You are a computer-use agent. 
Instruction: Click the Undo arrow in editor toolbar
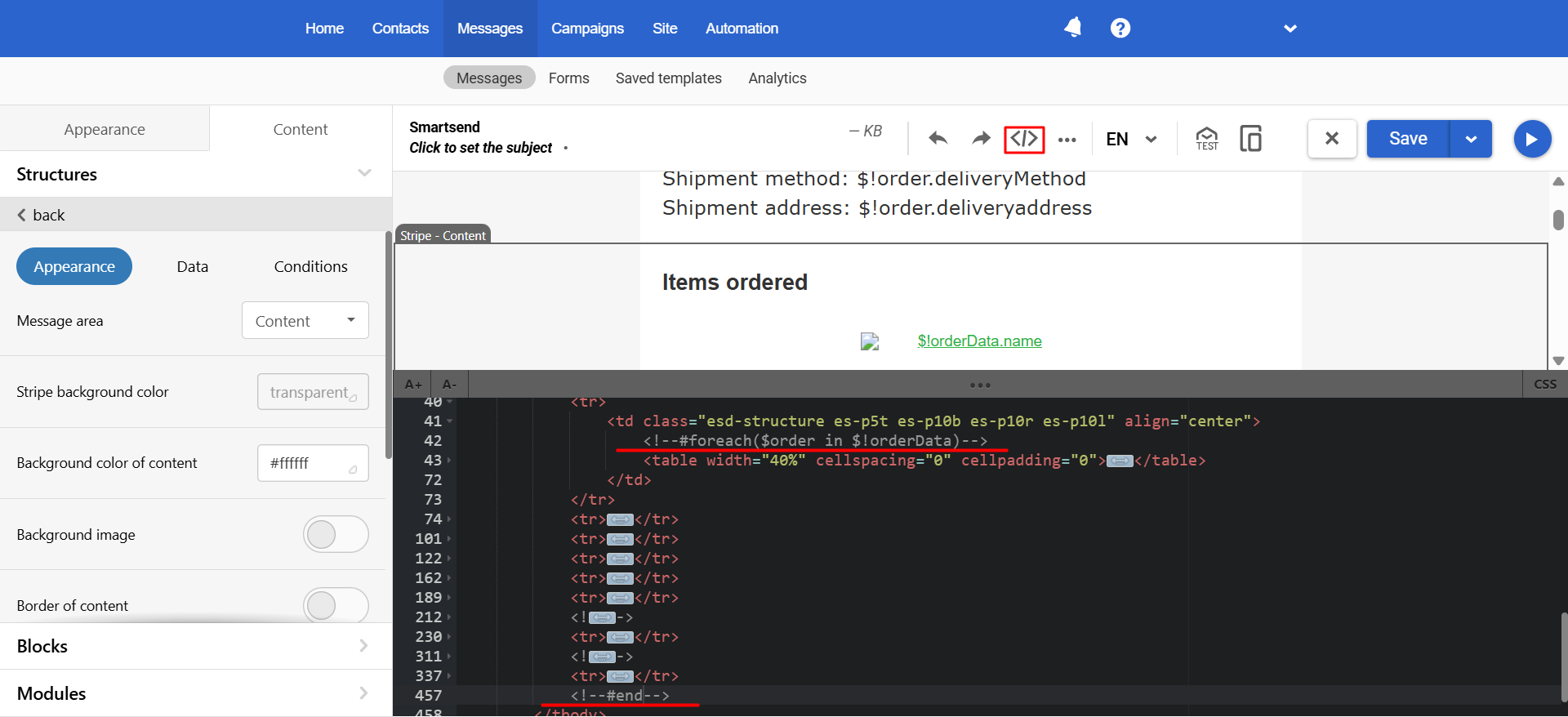click(x=938, y=139)
